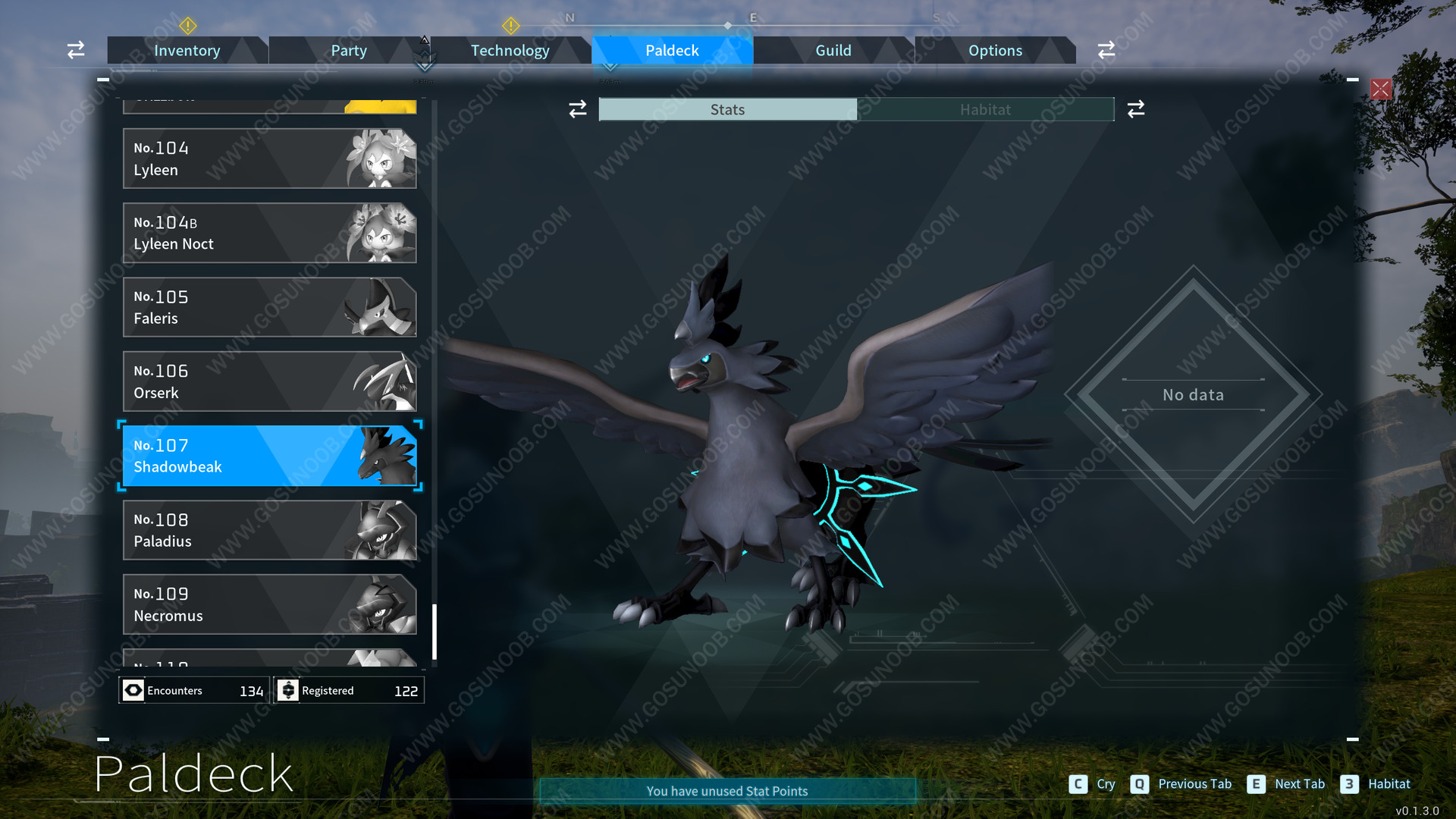
Task: Click the yellow alert icon above Inventory
Action: click(188, 26)
